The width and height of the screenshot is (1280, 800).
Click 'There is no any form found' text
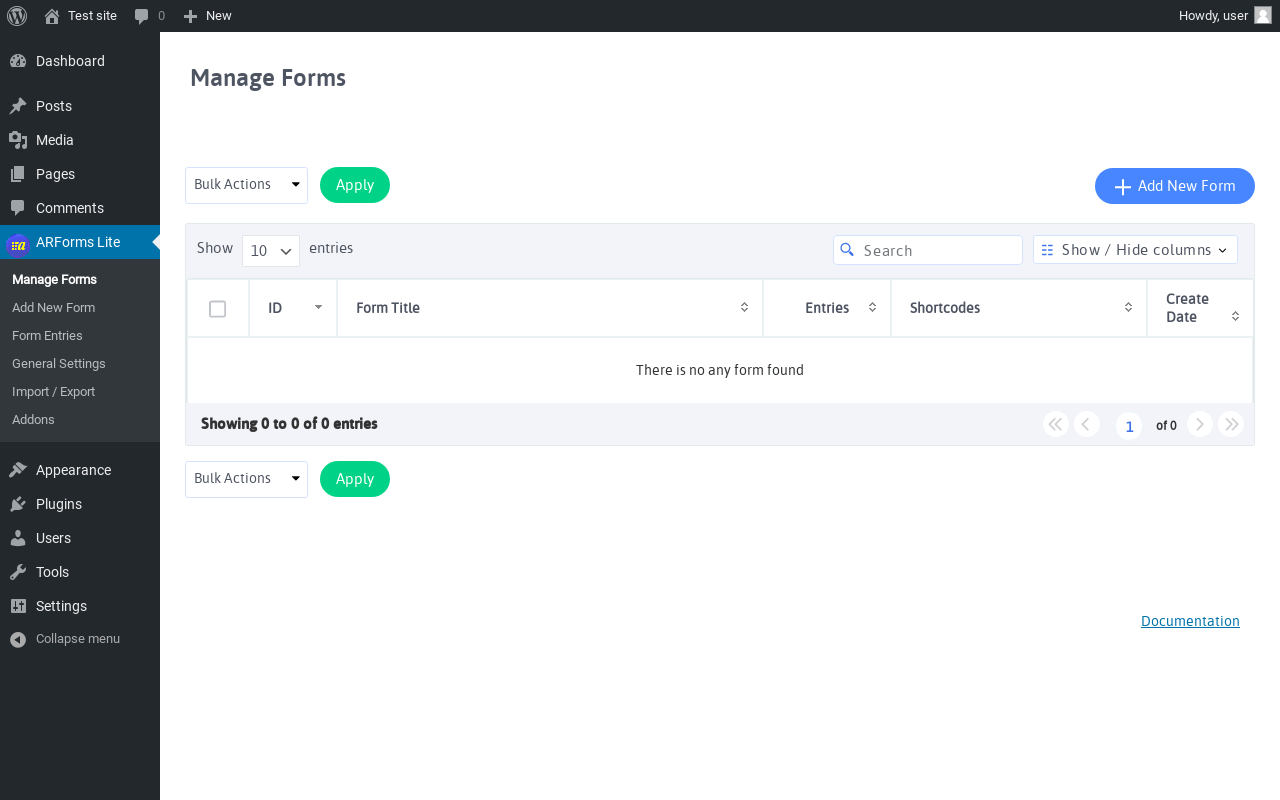720,370
